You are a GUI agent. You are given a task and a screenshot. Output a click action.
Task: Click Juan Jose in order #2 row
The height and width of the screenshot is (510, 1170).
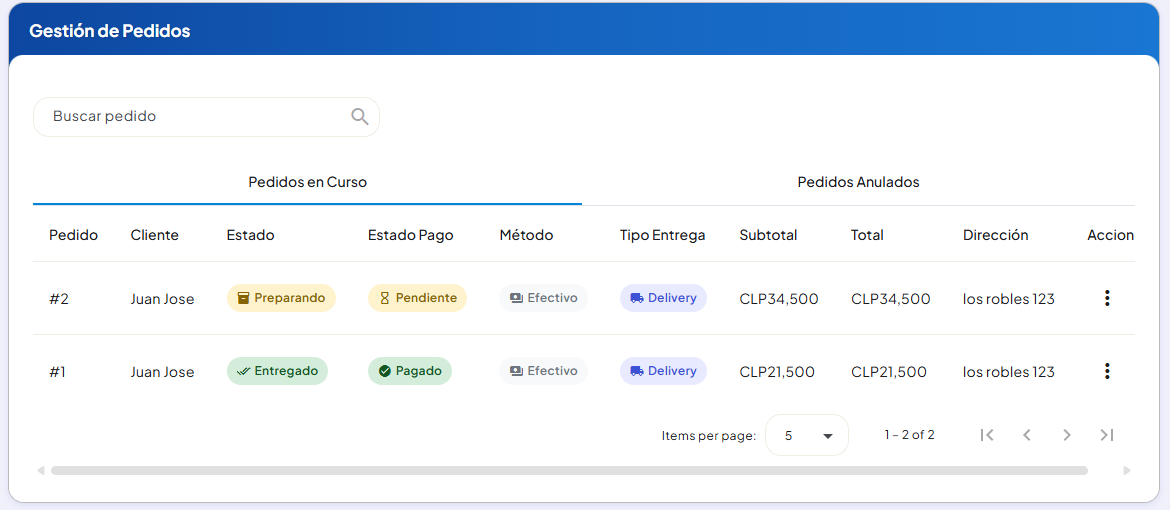click(x=162, y=299)
